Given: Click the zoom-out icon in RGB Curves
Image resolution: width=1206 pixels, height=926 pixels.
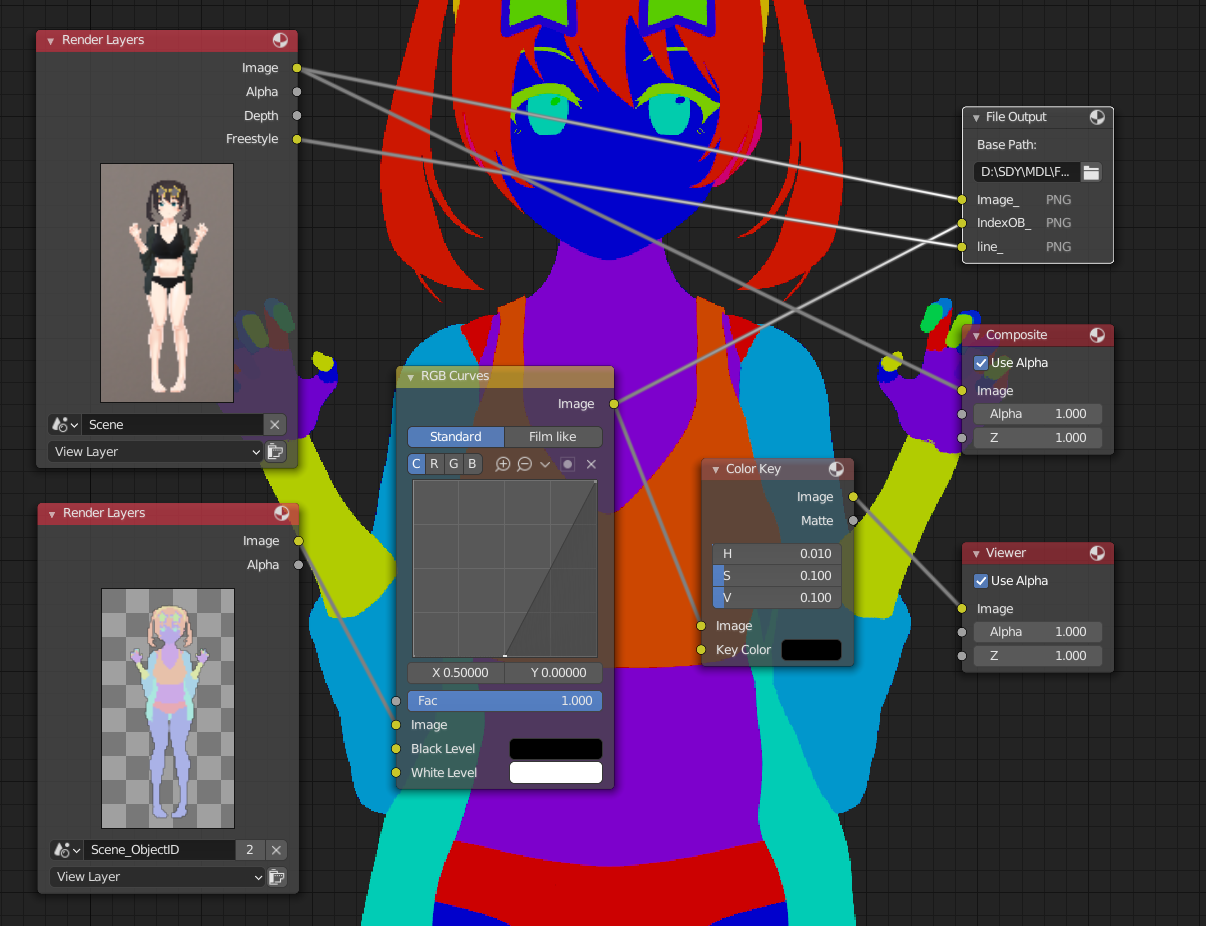Looking at the screenshot, I should (x=524, y=463).
